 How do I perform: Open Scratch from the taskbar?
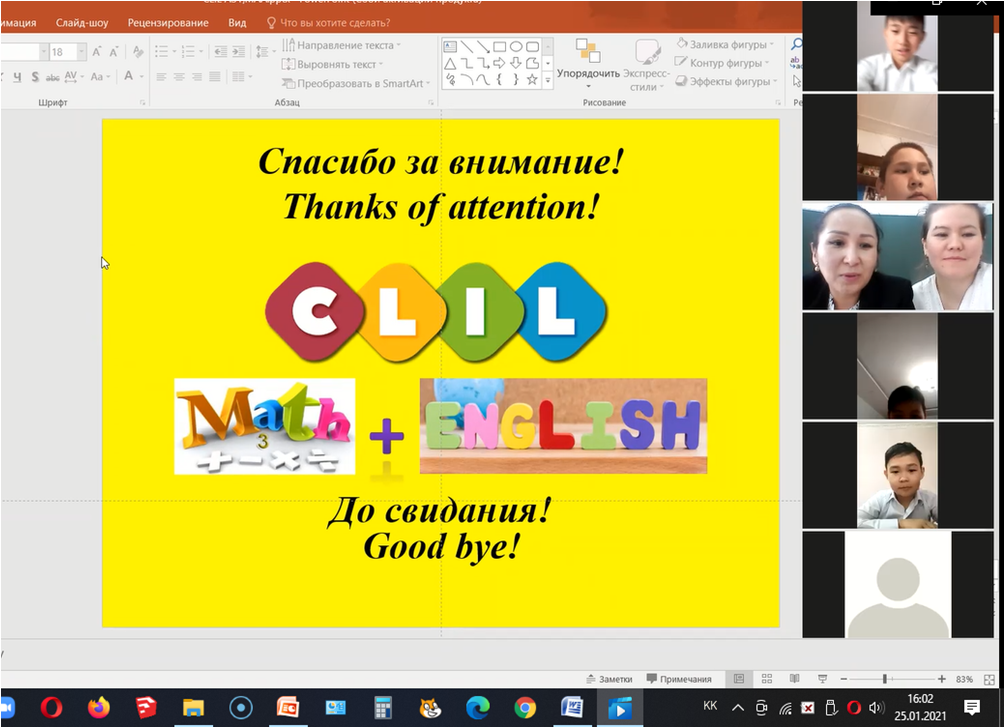(431, 707)
